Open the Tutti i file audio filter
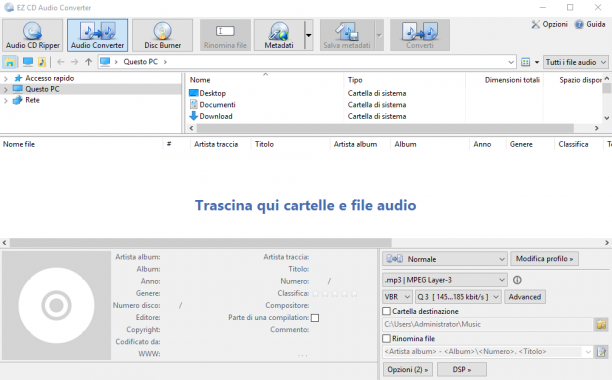Screen dimensions: 612x380 (x=576, y=62)
